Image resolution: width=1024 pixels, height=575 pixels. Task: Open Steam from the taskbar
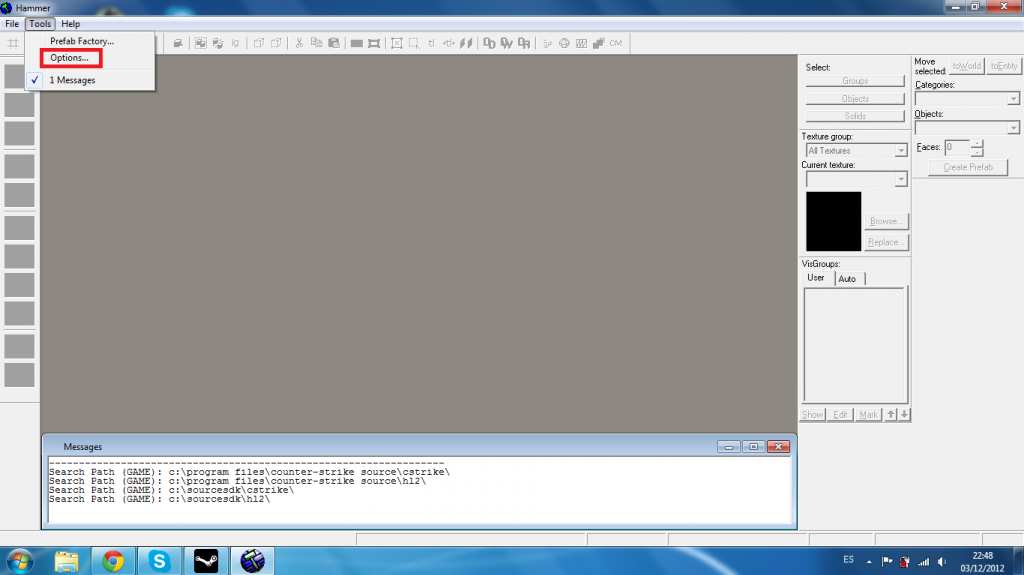tap(206, 561)
